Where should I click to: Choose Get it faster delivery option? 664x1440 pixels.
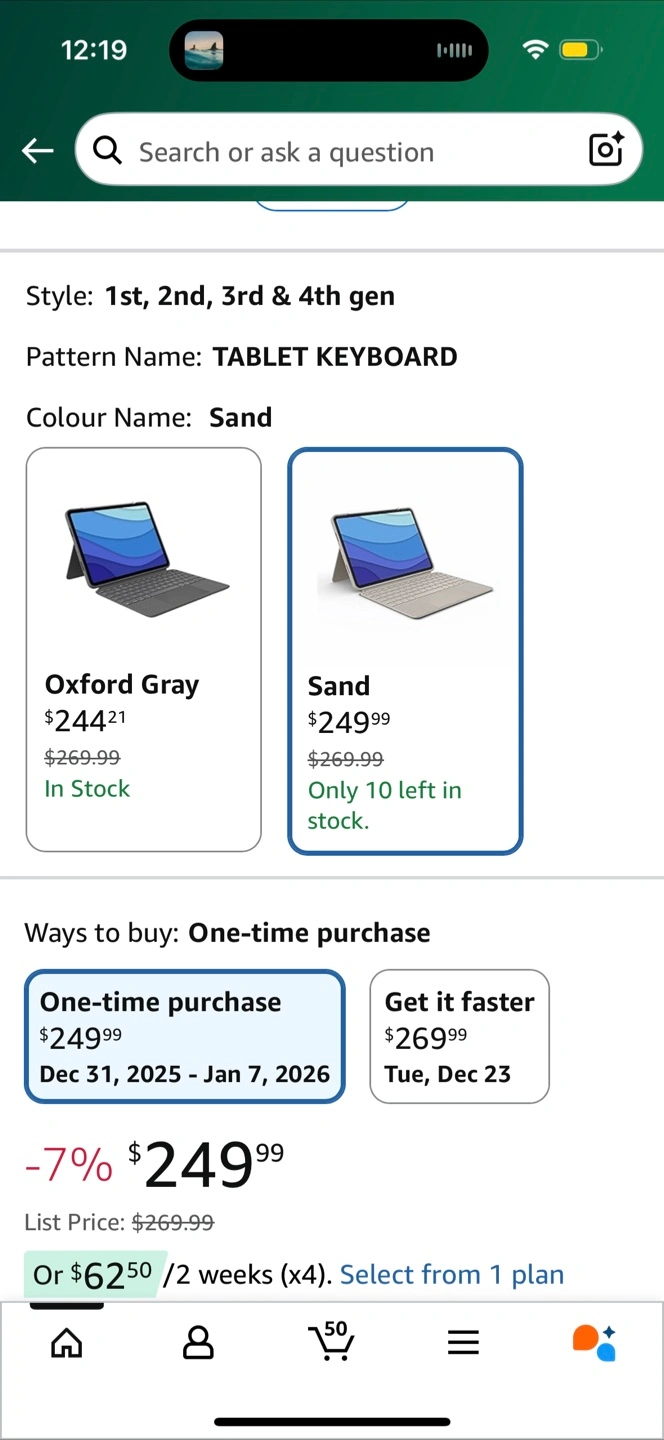click(459, 1037)
